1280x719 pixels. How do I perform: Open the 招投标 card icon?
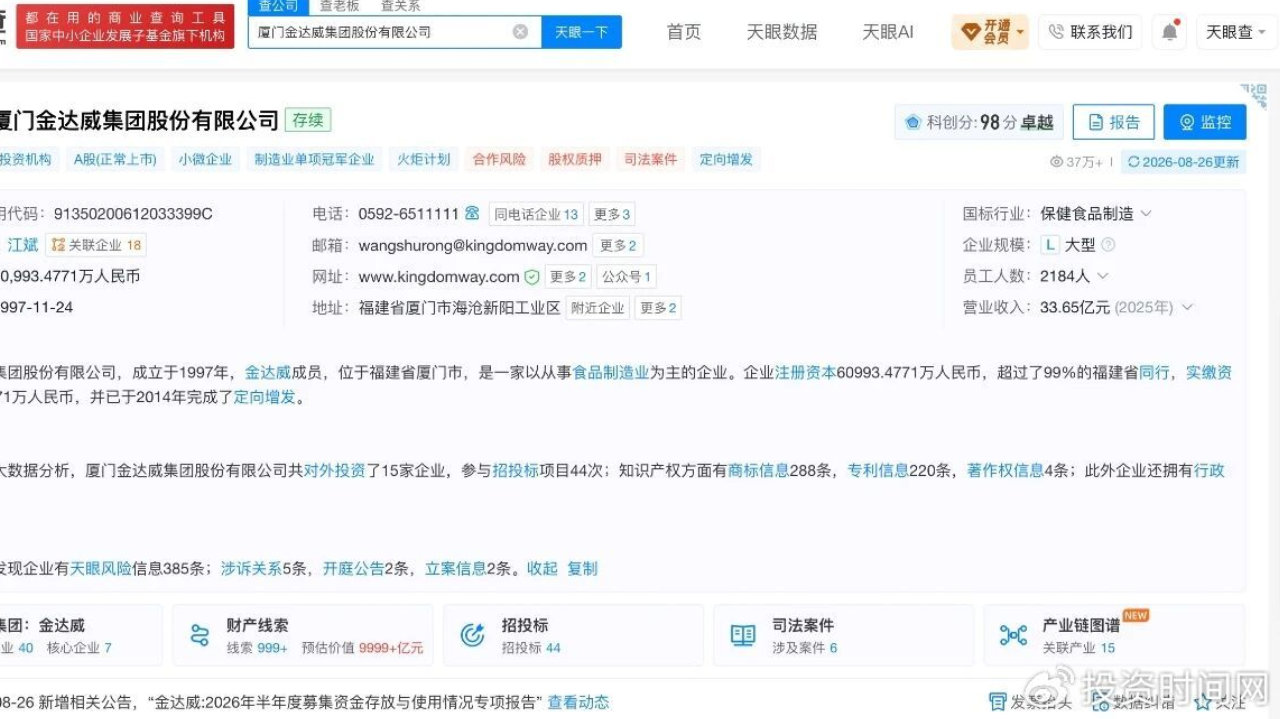471,635
